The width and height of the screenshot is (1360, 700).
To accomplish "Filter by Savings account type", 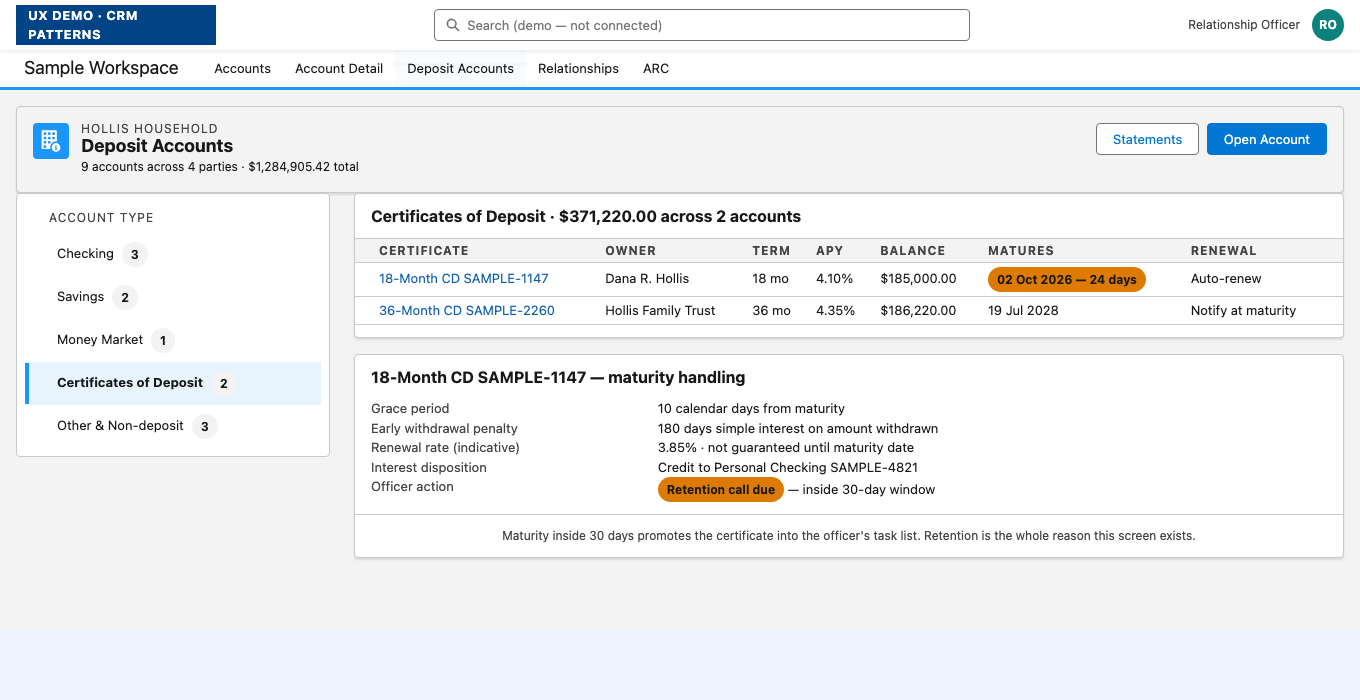I will [173, 297].
